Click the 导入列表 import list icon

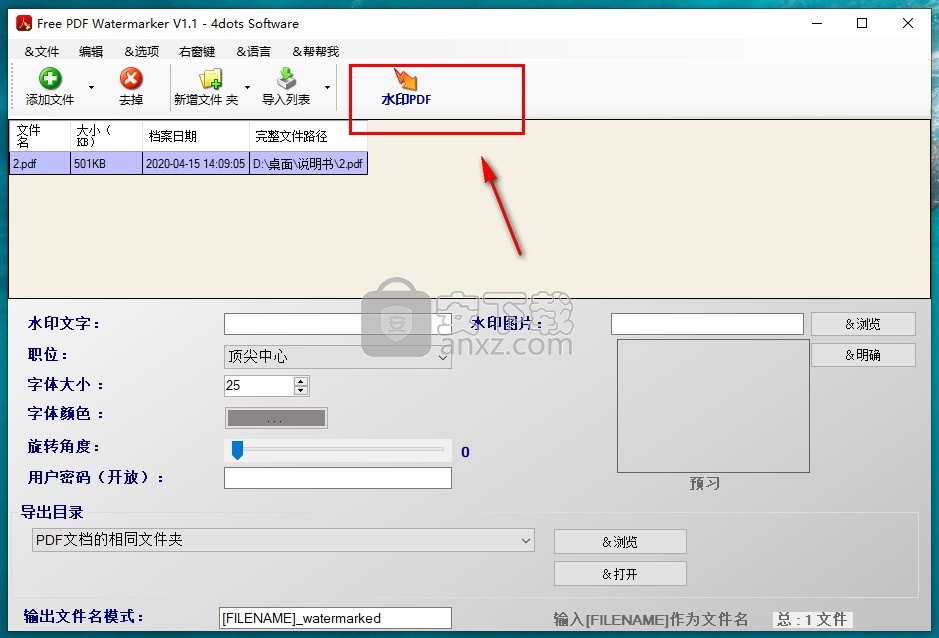tap(286, 78)
